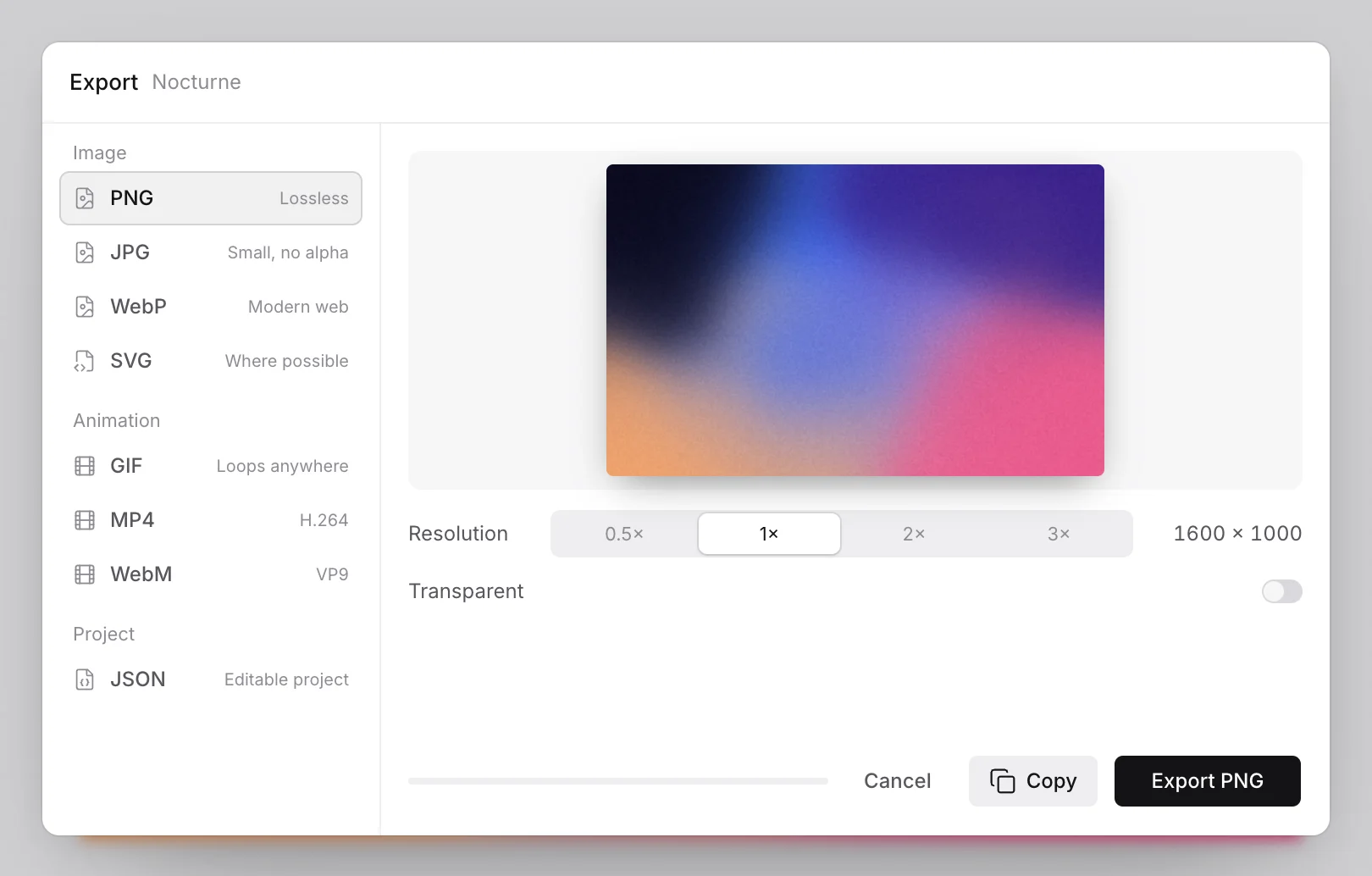Viewport: 1372px width, 876px height.
Task: Click the gradient preview image
Action: click(855, 320)
